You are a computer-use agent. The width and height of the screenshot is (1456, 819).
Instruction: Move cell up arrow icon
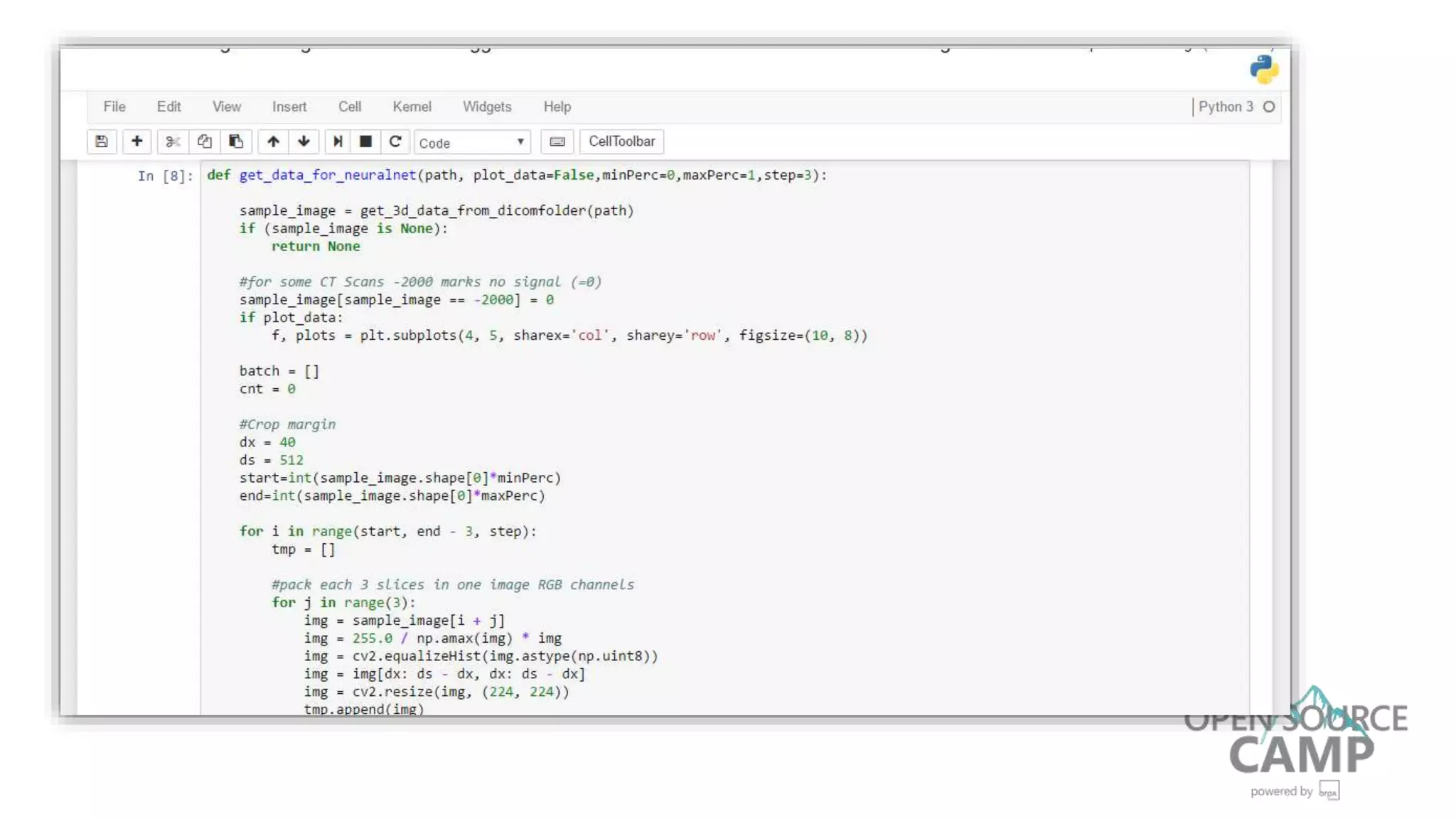(273, 141)
